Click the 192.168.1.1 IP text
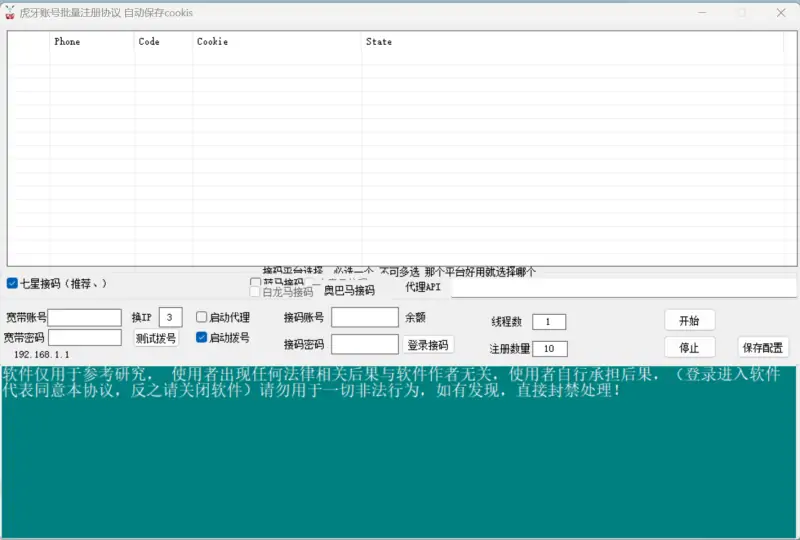The height and width of the screenshot is (540, 800). point(42,355)
